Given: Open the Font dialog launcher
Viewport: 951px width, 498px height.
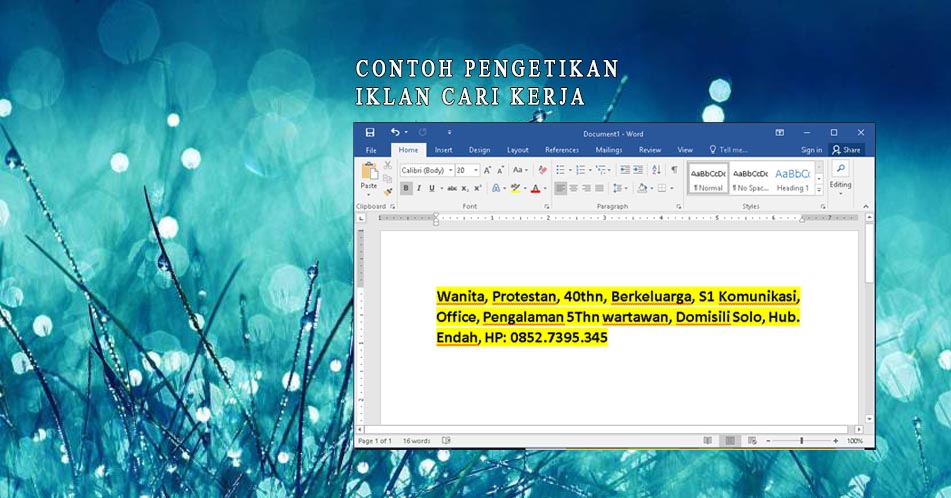Looking at the screenshot, I should 546,207.
